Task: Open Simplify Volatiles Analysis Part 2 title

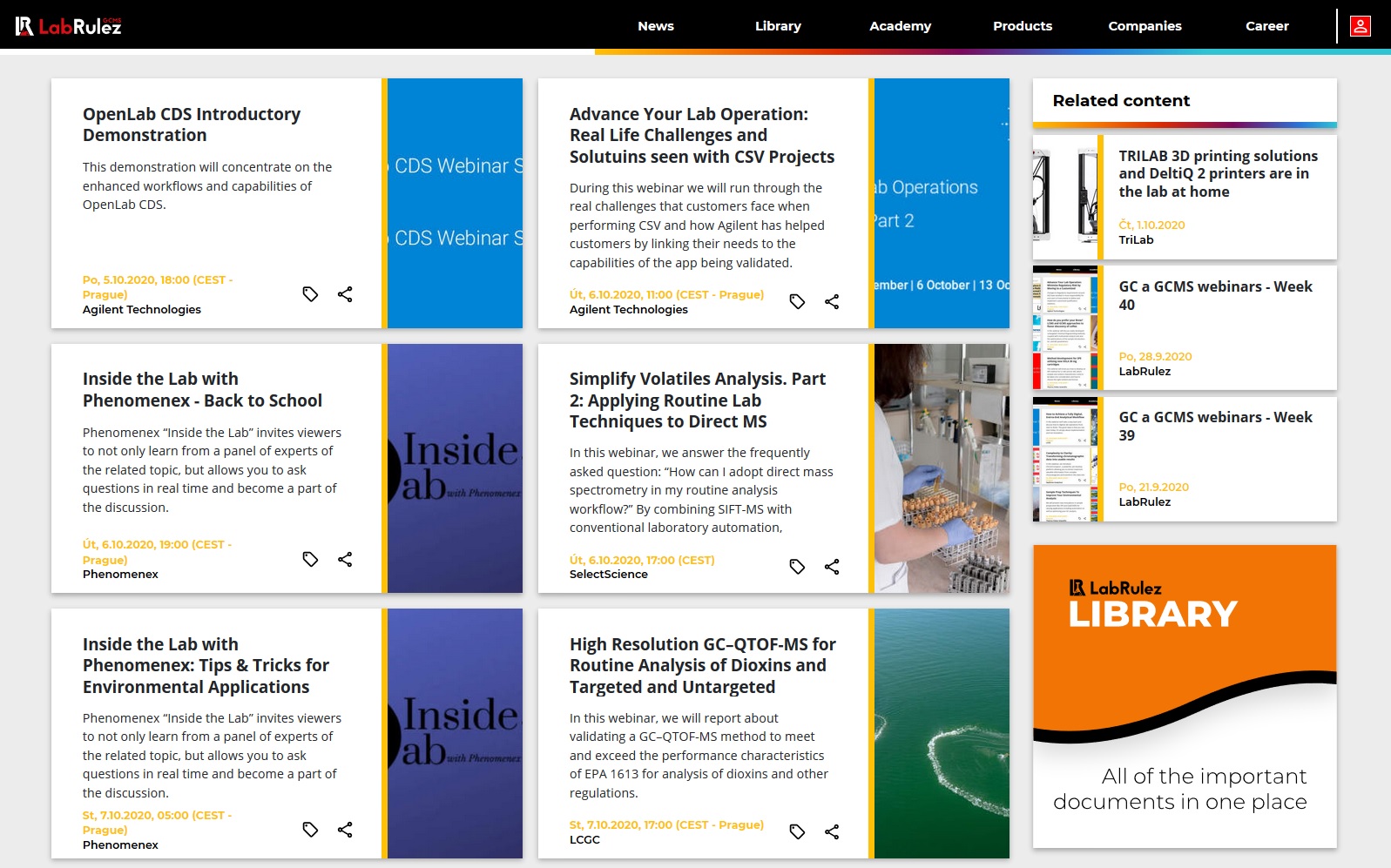Action: coord(698,400)
